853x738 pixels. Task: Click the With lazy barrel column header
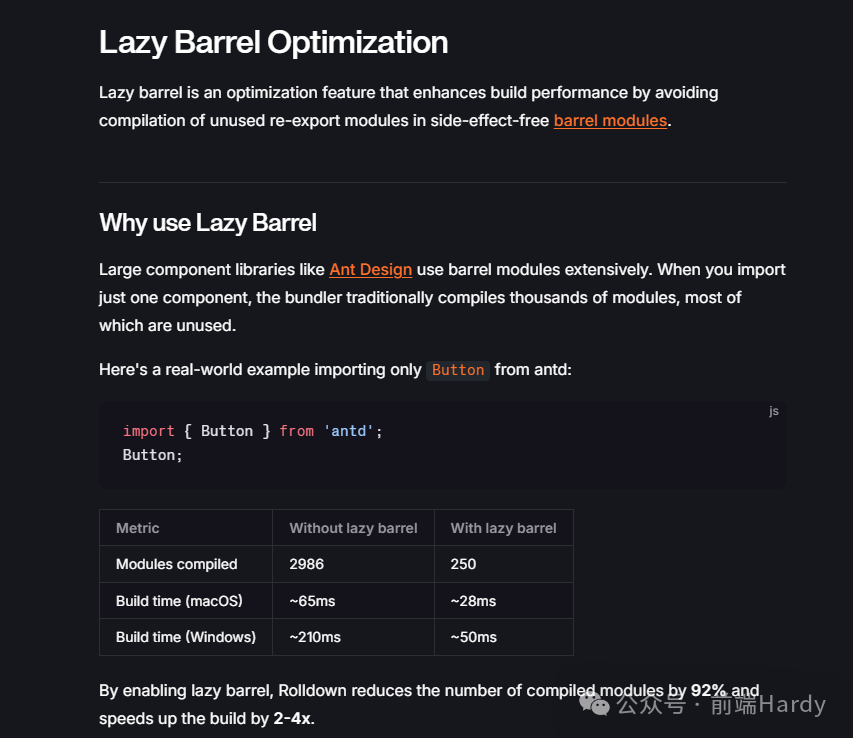(504, 528)
